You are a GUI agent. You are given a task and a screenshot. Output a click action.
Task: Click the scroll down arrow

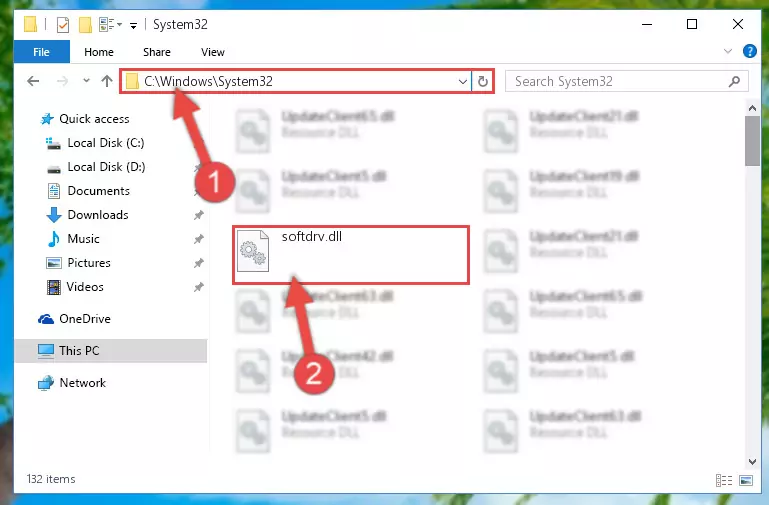752,461
